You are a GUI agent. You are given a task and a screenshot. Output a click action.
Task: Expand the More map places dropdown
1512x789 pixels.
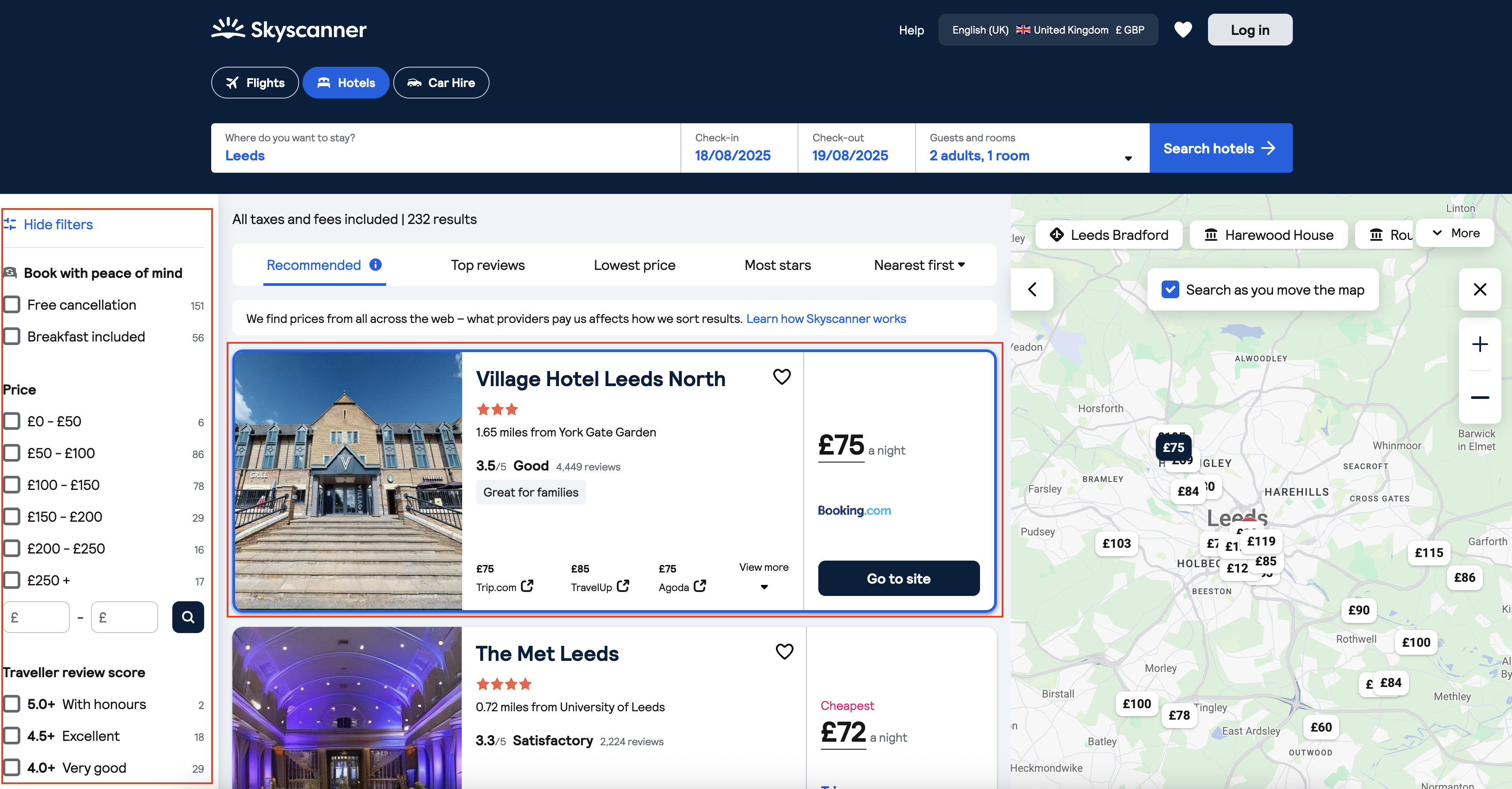coord(1455,233)
